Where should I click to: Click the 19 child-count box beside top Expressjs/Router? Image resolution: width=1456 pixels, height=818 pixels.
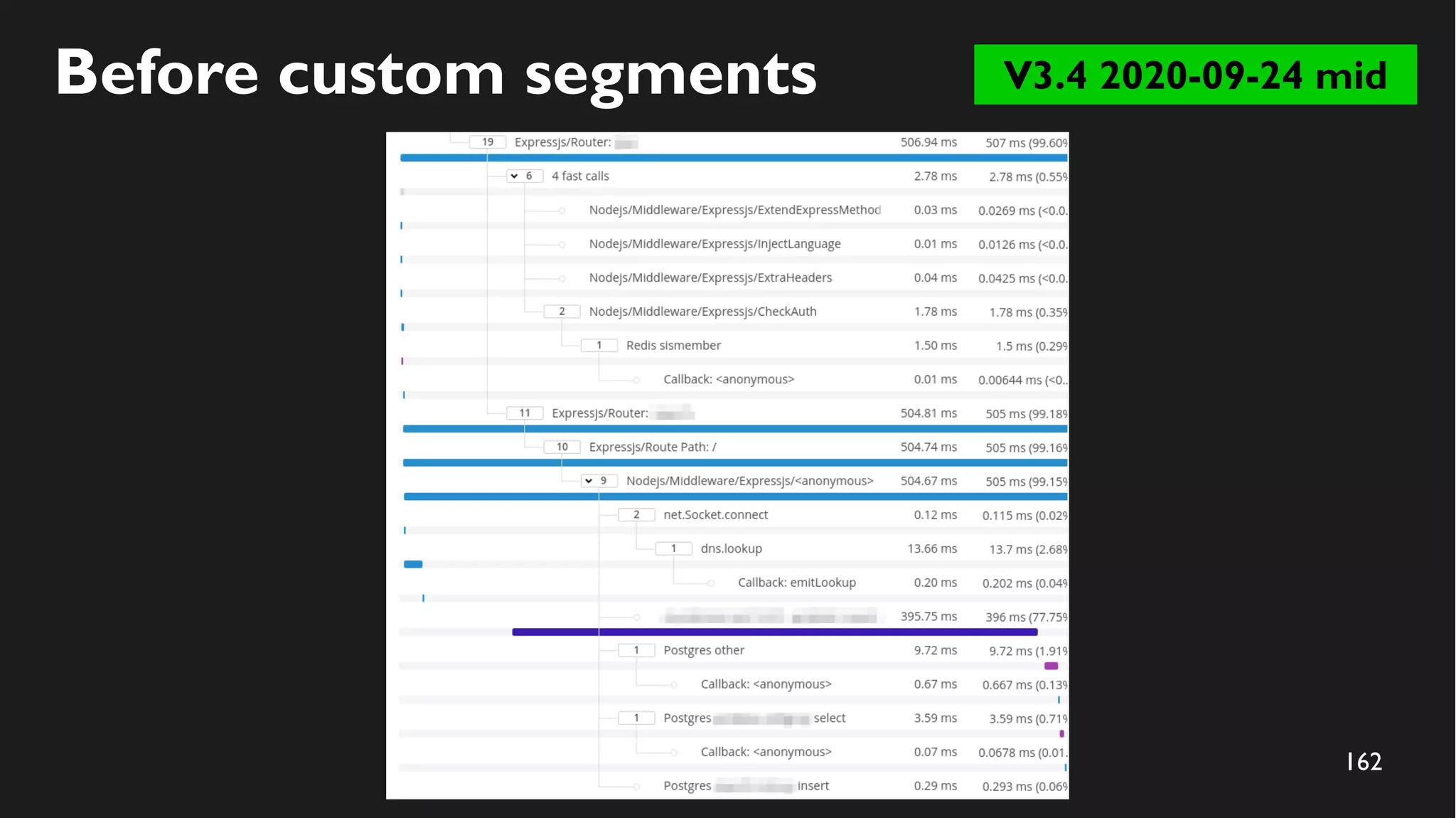click(488, 142)
